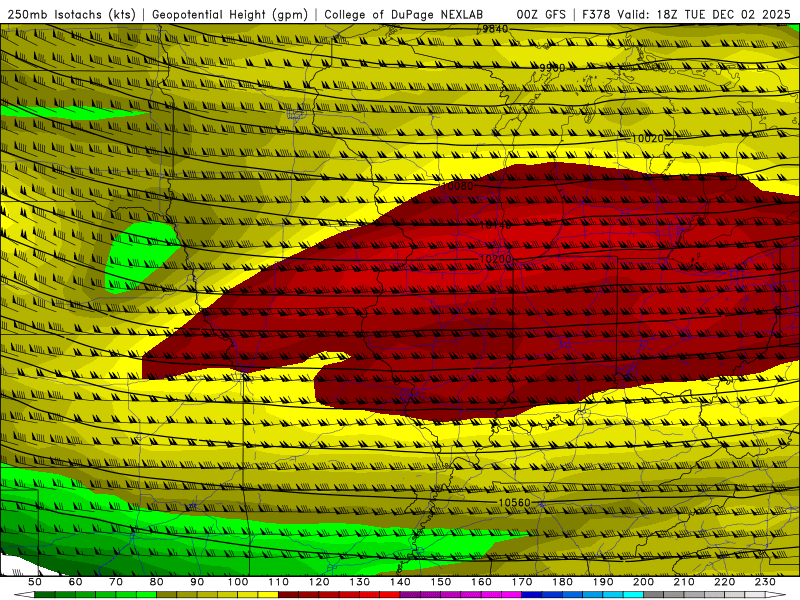Click the 180 value on the color scale
This screenshot has width=800, height=600.
pos(562,582)
